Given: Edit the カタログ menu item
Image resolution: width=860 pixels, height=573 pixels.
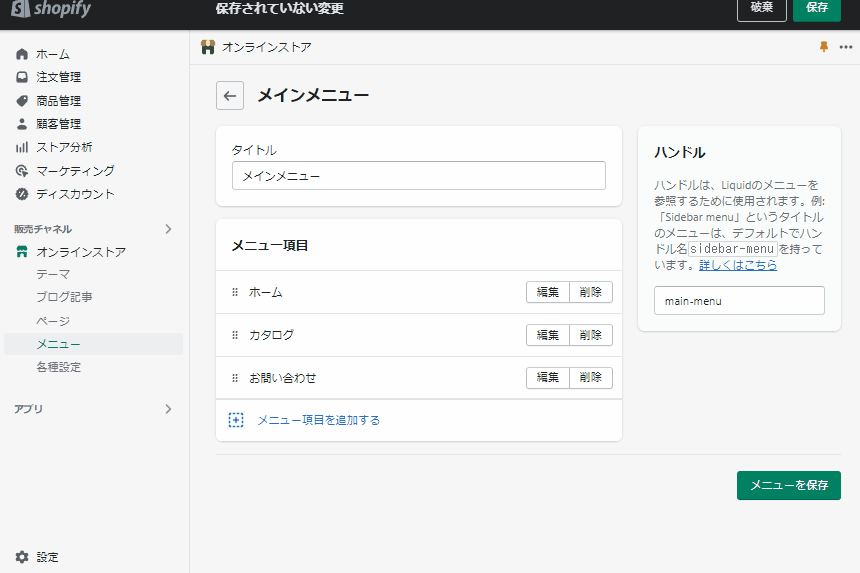Looking at the screenshot, I should pyautogui.click(x=547, y=335).
